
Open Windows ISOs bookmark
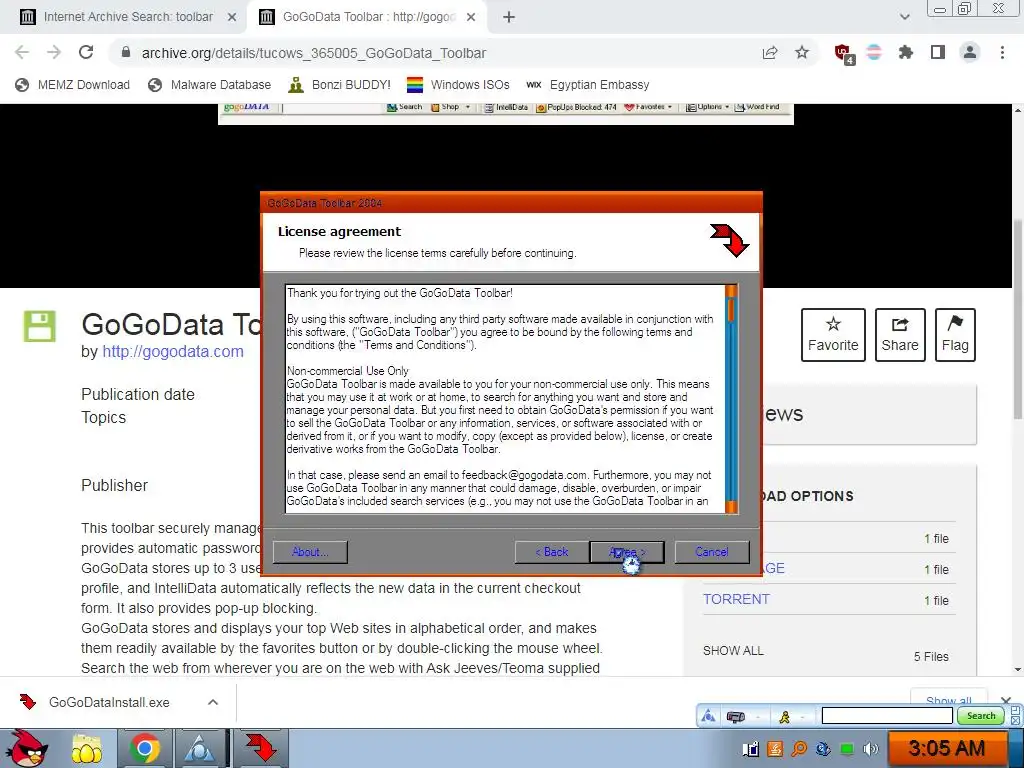(458, 85)
